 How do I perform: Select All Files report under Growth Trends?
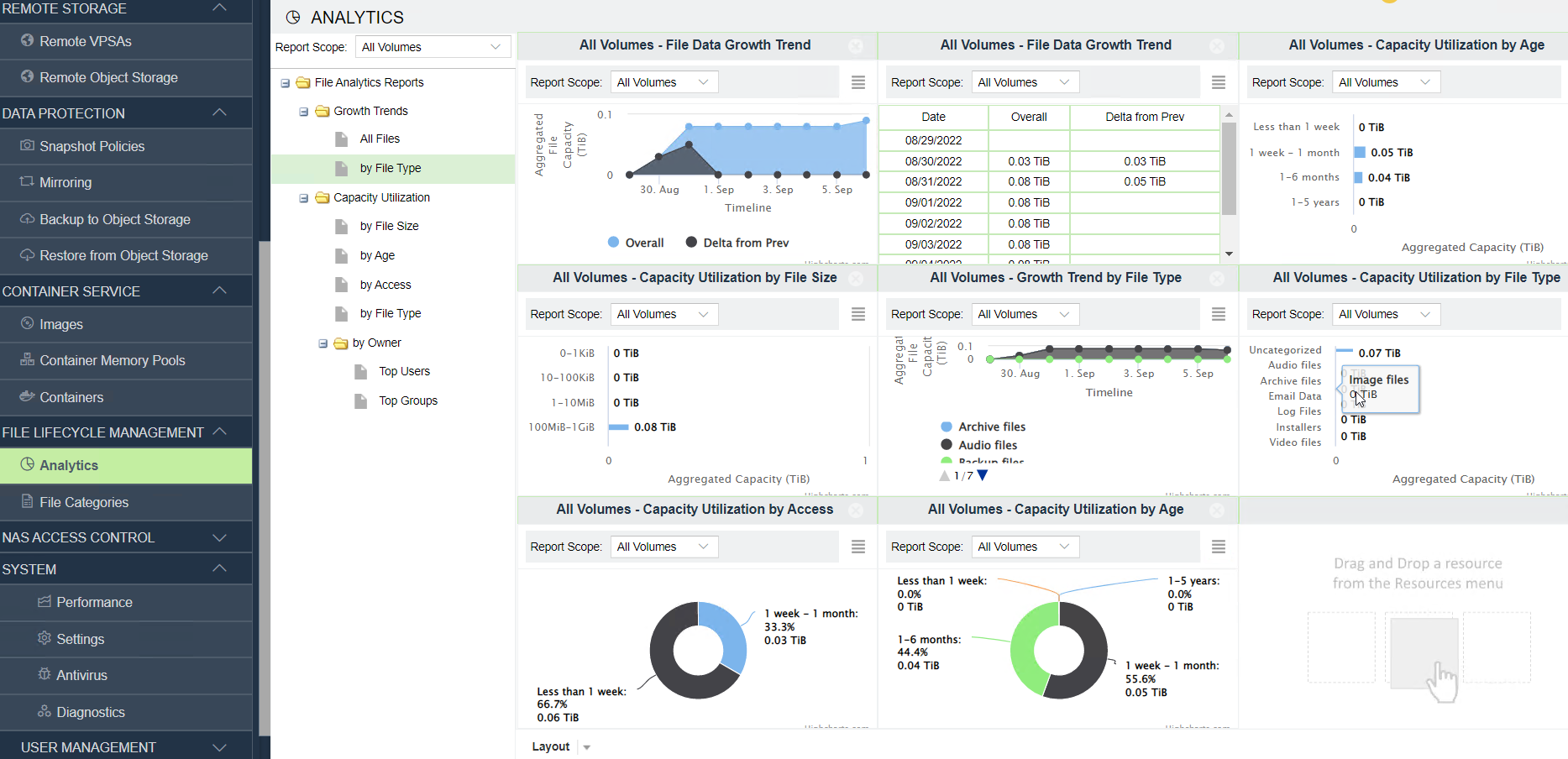[380, 139]
